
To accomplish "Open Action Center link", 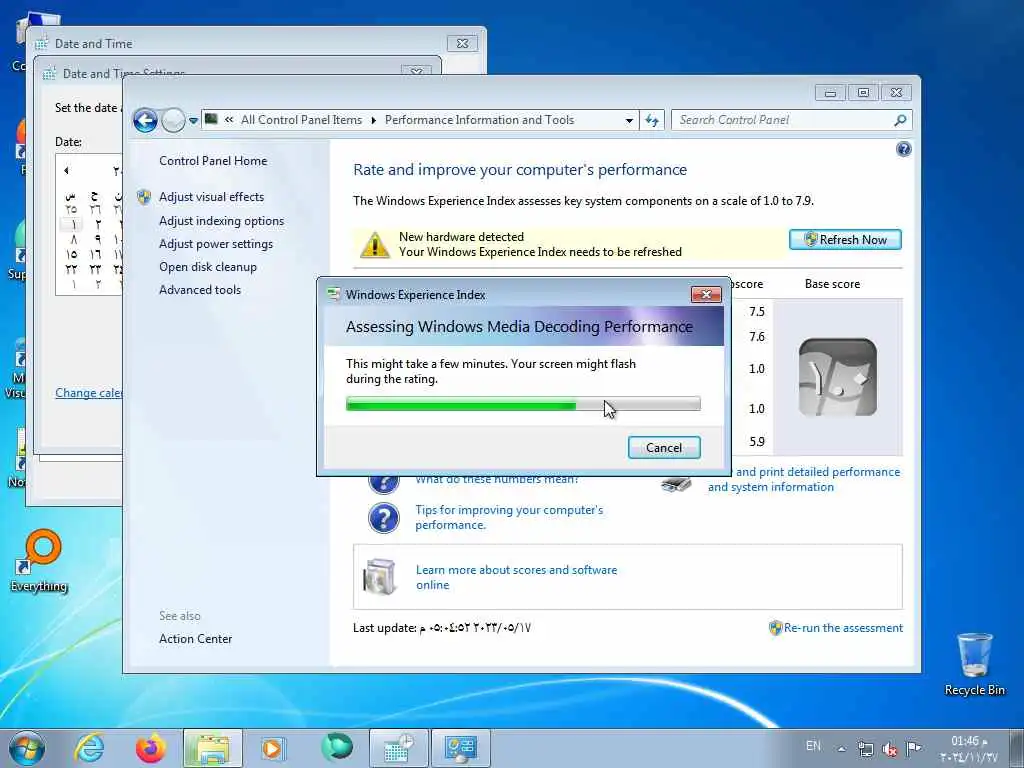I will tap(195, 639).
